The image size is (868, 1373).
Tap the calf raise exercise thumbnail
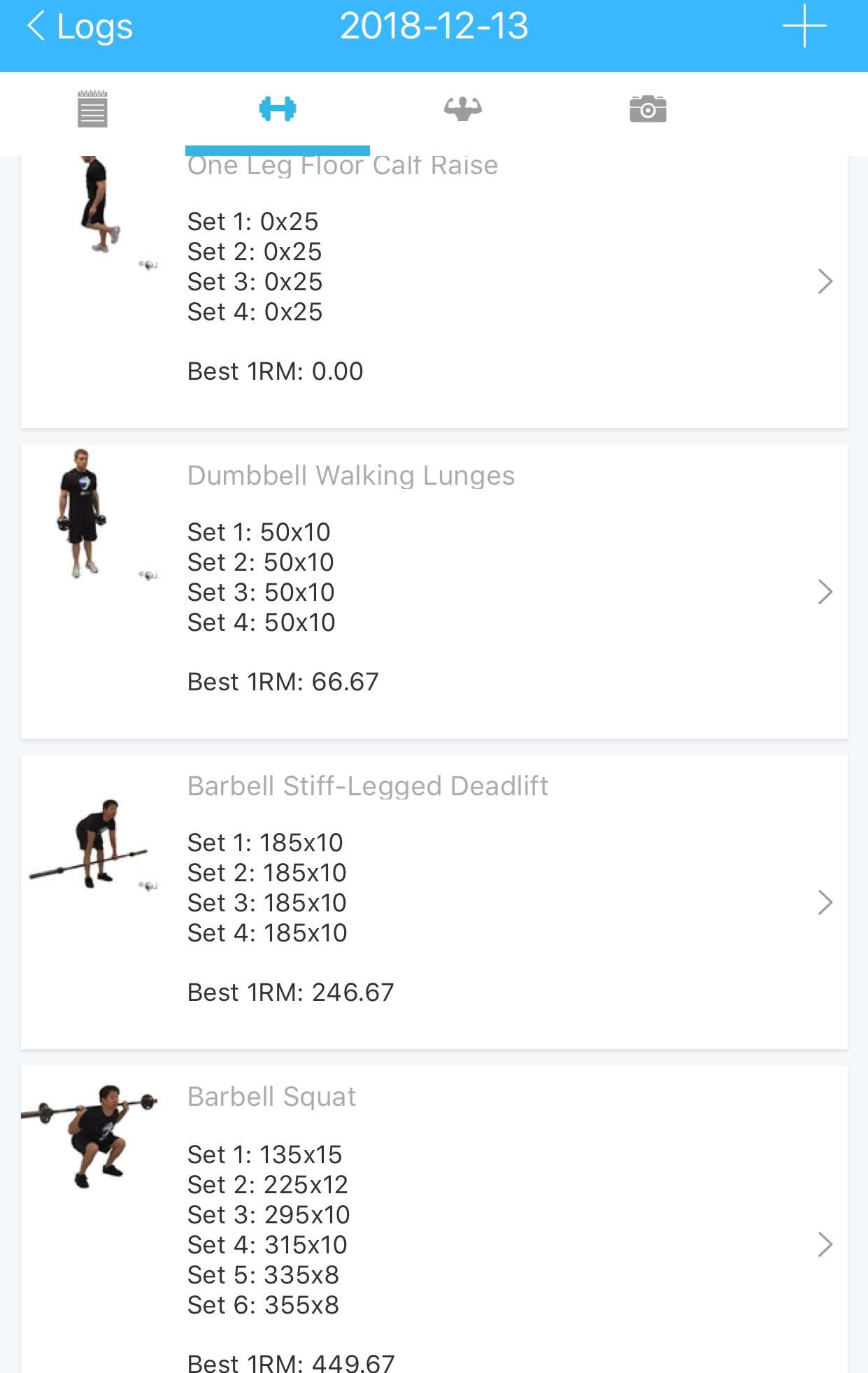(x=98, y=204)
